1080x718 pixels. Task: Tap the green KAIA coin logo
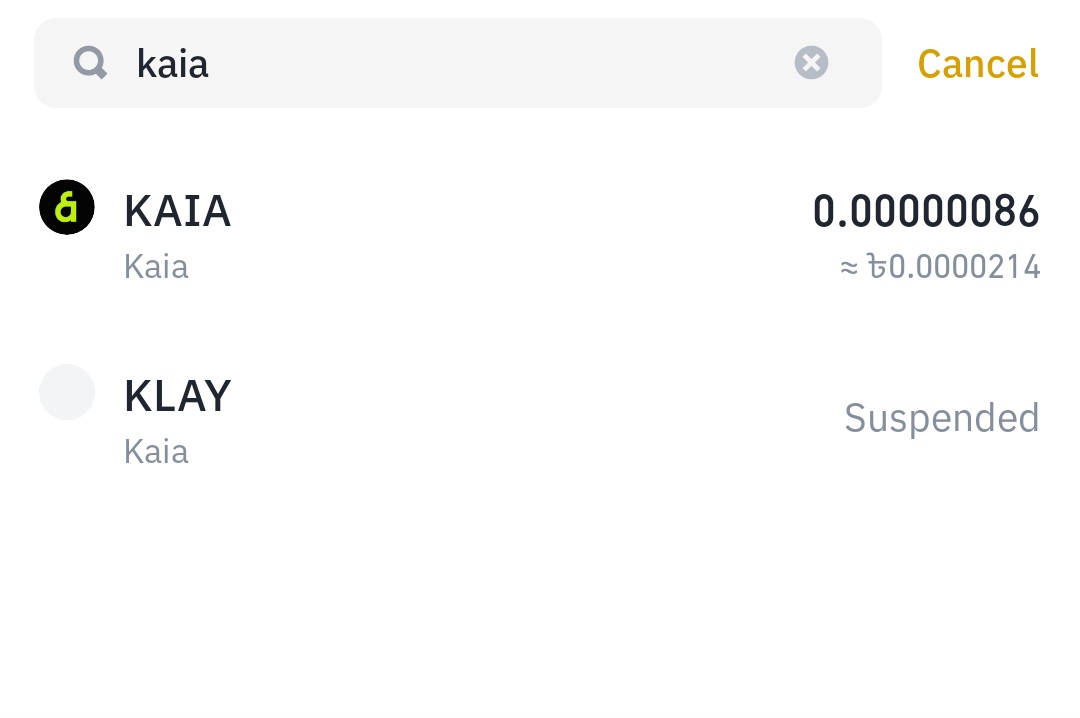point(67,208)
